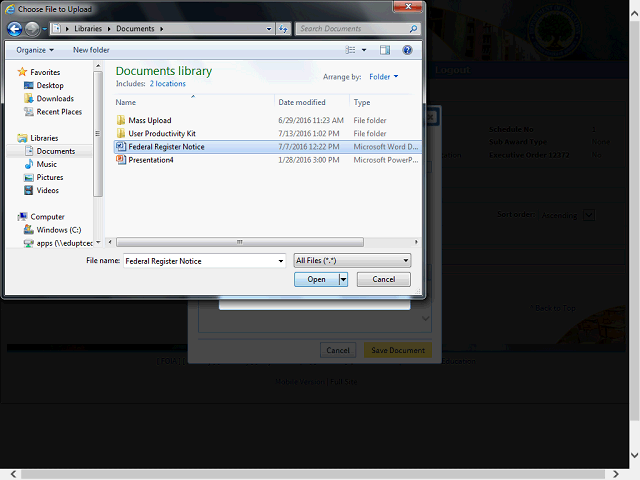
Task: Expand the Open button split arrow
Action: (x=343, y=280)
